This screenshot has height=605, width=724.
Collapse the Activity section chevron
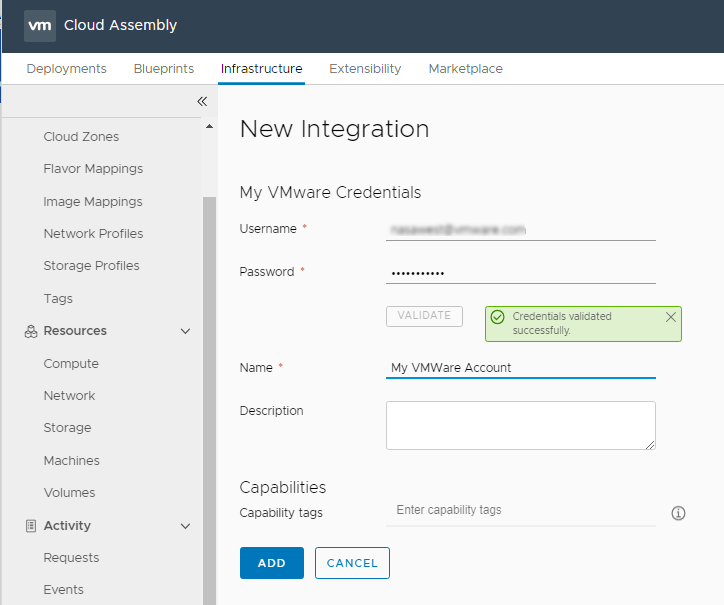[x=185, y=526]
